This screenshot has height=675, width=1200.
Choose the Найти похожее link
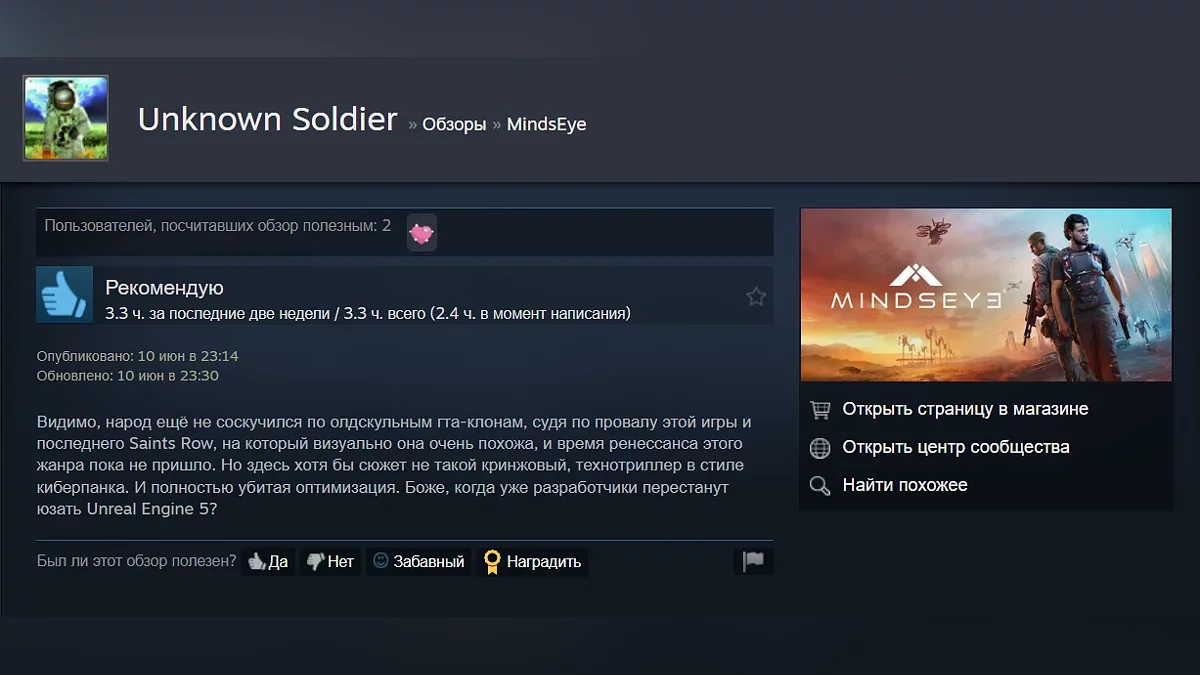point(905,485)
